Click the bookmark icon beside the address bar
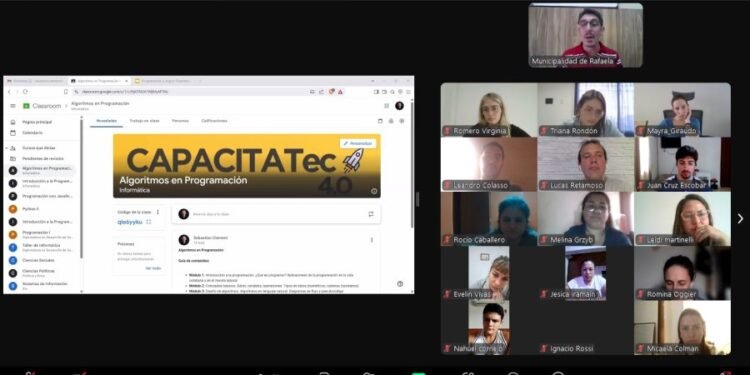The height and width of the screenshot is (375, 750). tap(66, 91)
